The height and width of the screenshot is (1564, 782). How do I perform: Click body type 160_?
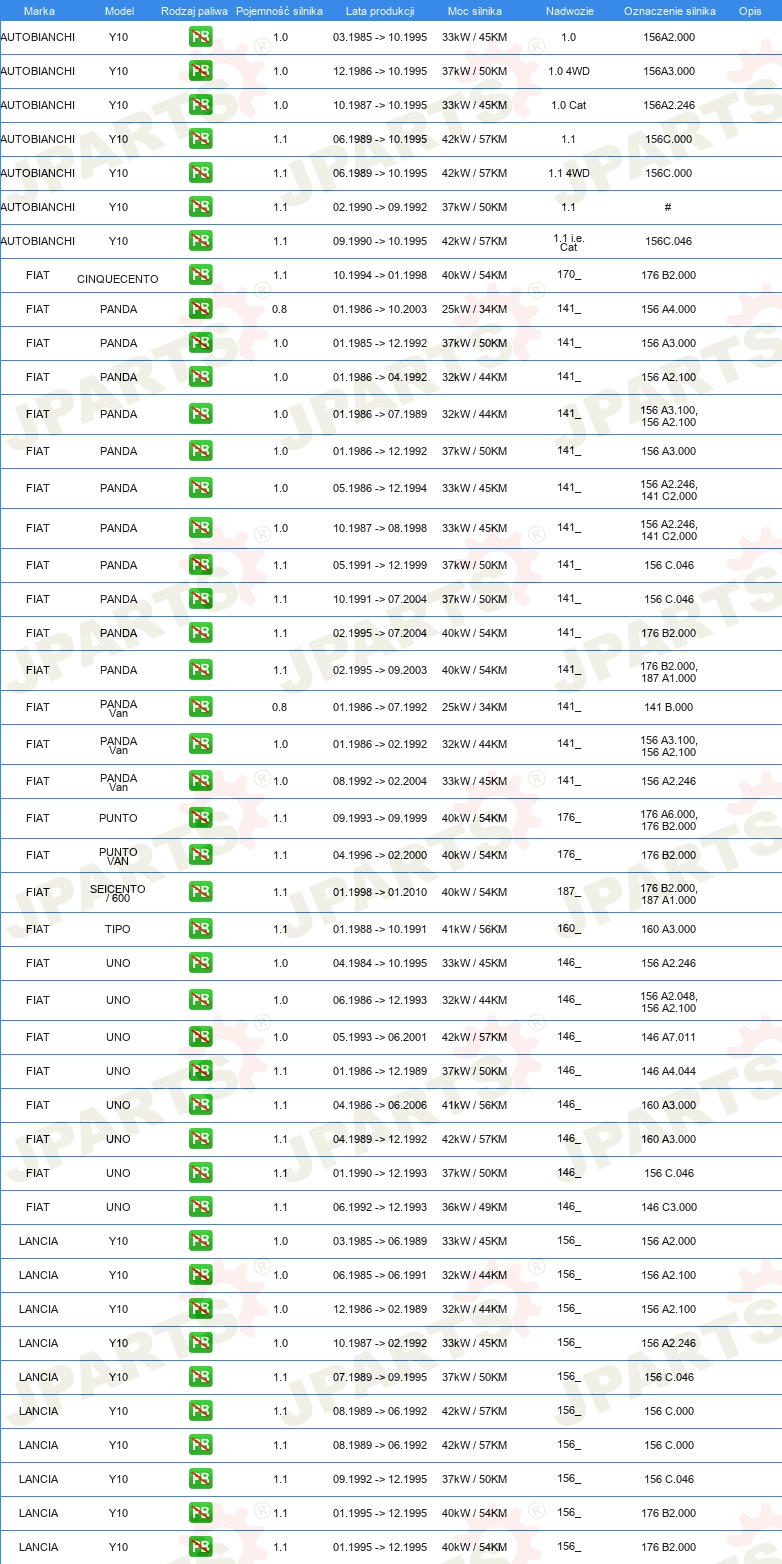tap(569, 928)
